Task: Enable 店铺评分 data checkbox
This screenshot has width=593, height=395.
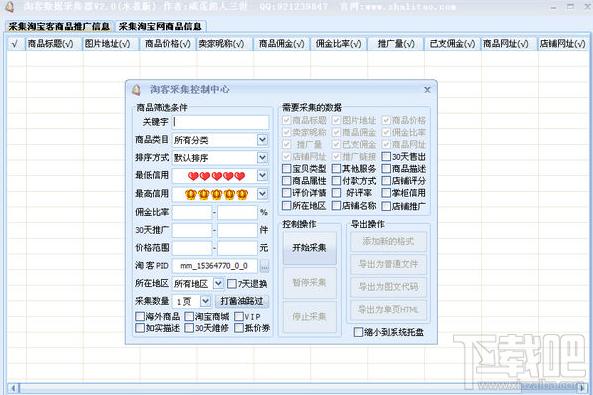Action: click(386, 181)
